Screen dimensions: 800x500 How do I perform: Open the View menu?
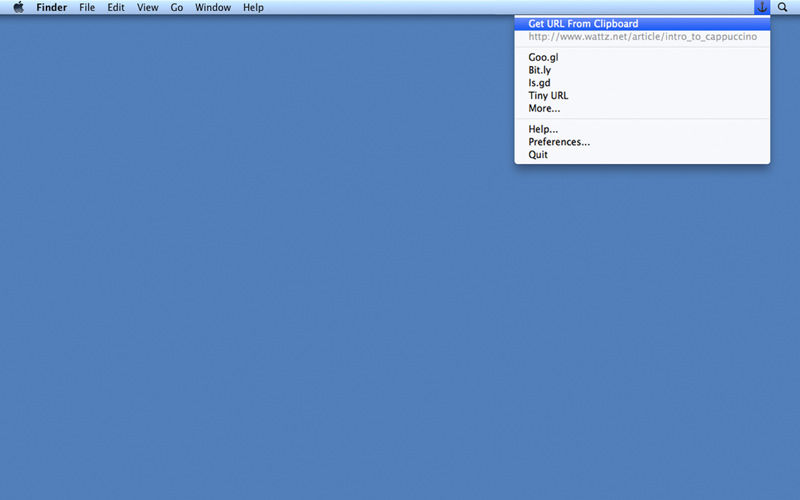[147, 7]
